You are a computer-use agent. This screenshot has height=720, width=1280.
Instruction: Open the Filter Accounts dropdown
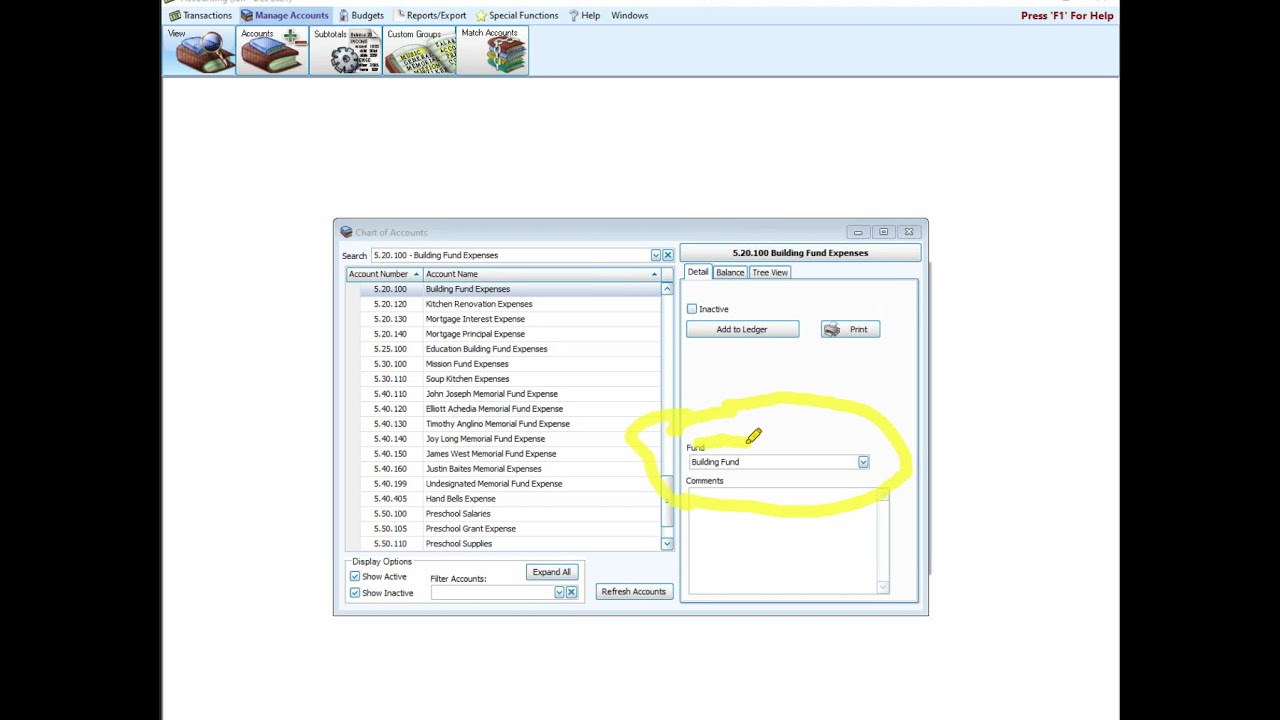[x=558, y=592]
